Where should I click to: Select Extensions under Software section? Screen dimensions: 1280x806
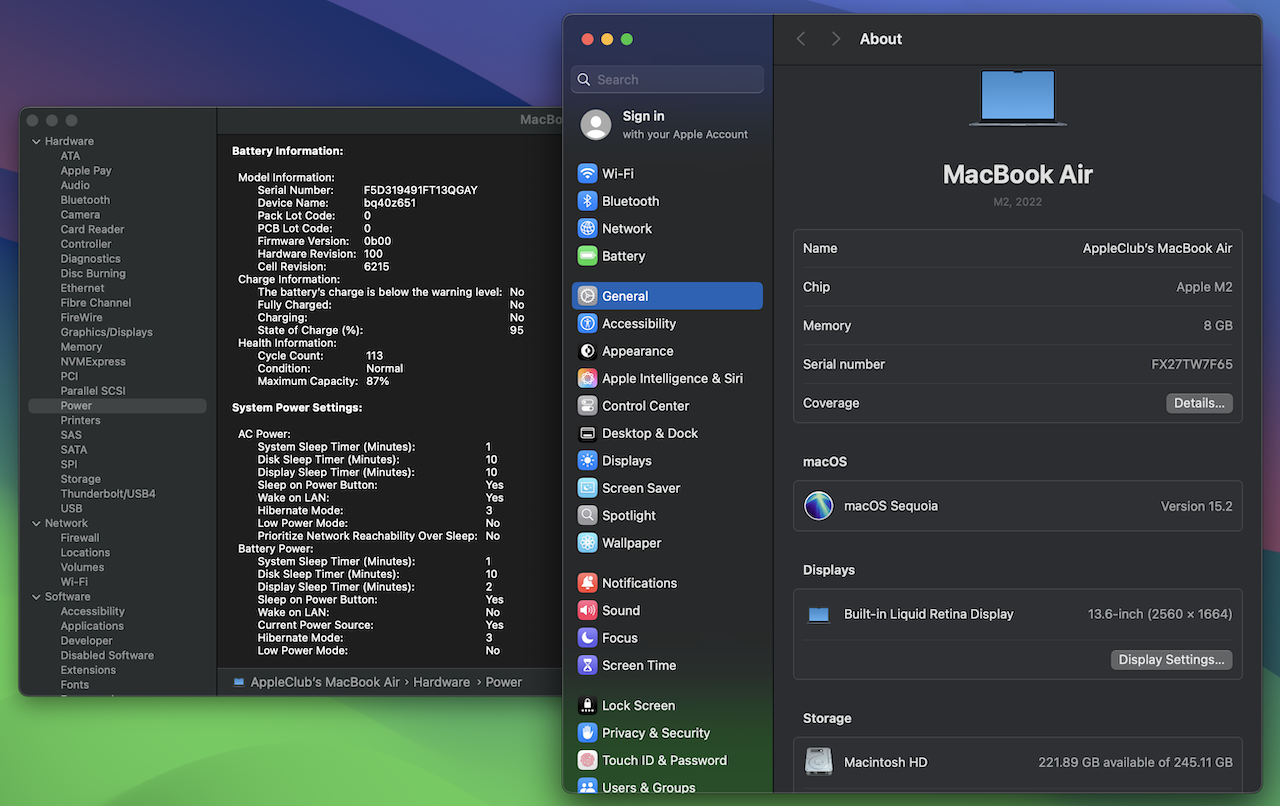tap(88, 670)
